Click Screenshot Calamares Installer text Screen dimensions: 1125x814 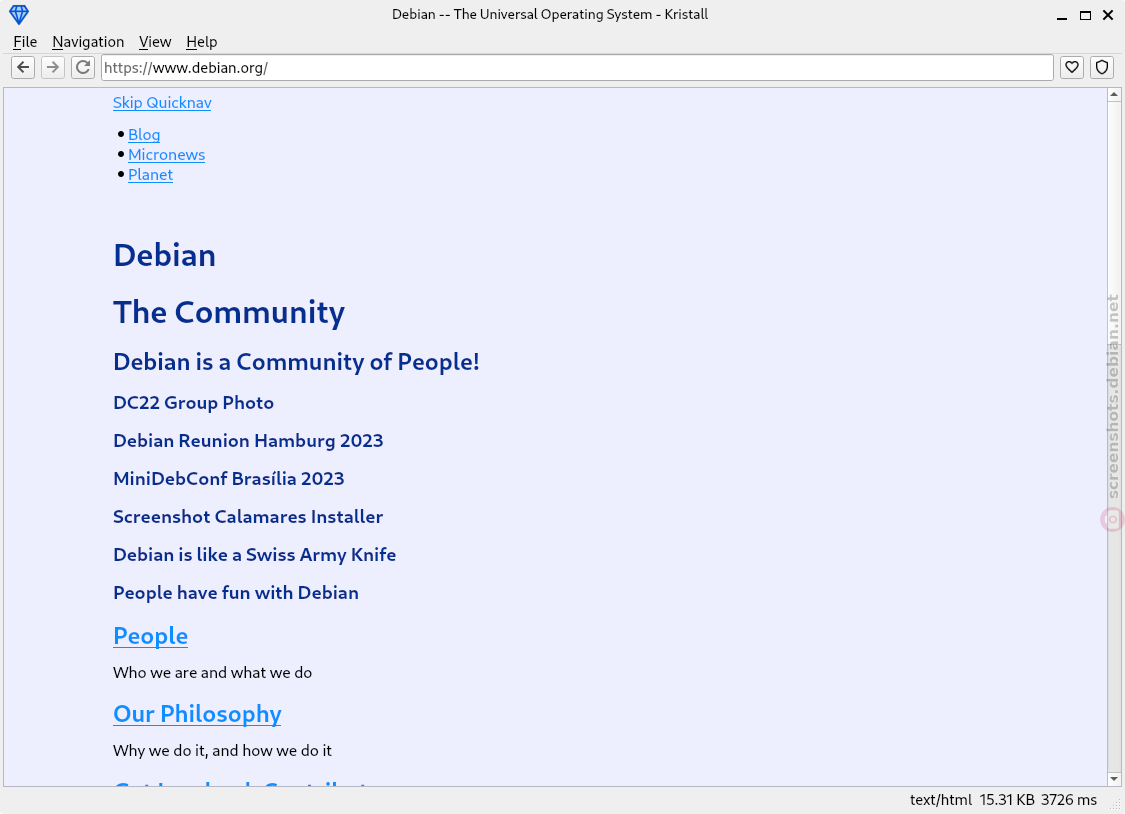pos(248,517)
